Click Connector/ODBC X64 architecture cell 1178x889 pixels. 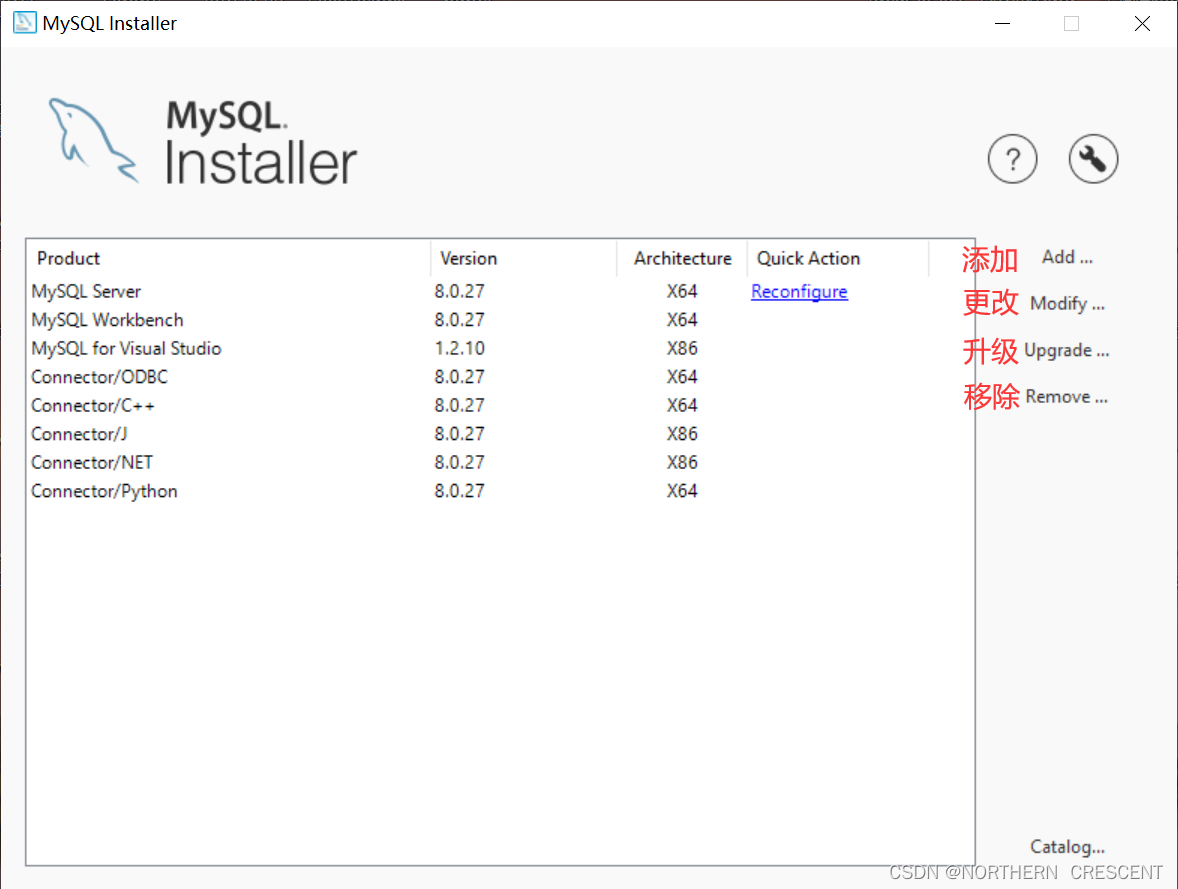[x=682, y=377]
